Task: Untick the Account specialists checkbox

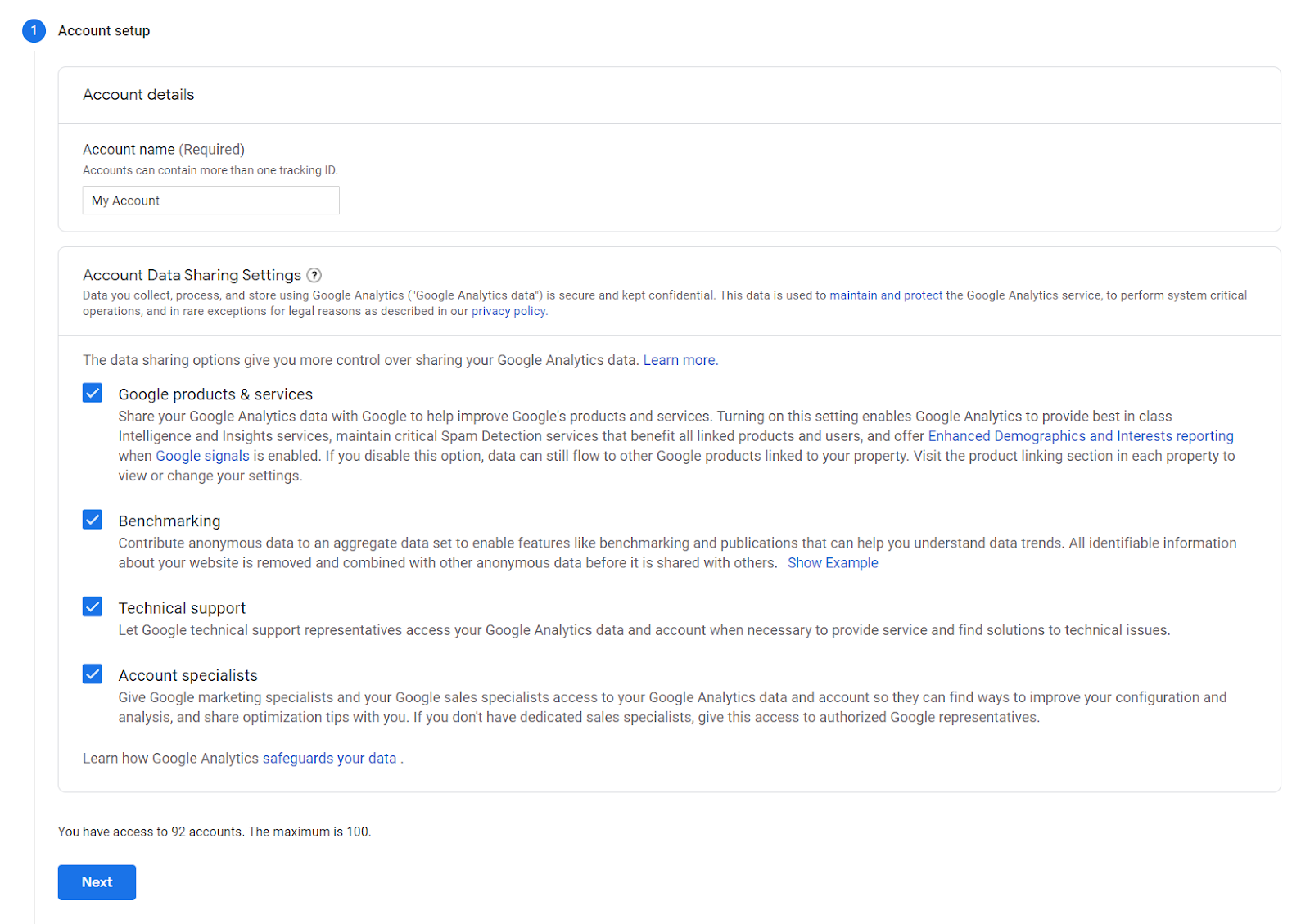Action: [93, 674]
